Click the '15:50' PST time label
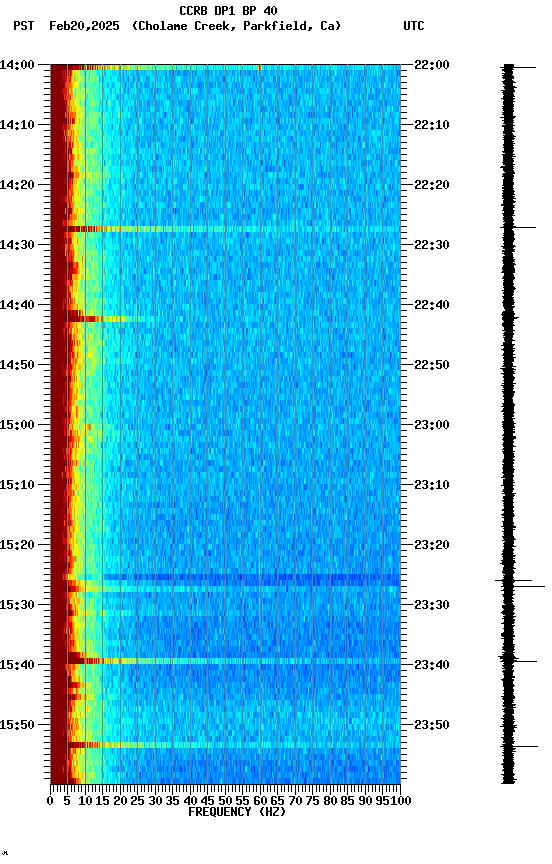552x864 pixels. 17,726
